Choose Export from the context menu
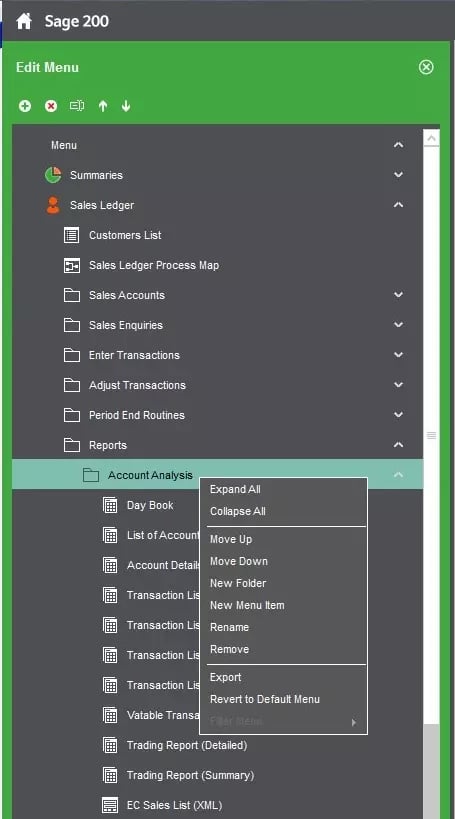This screenshot has width=455, height=819. [226, 677]
